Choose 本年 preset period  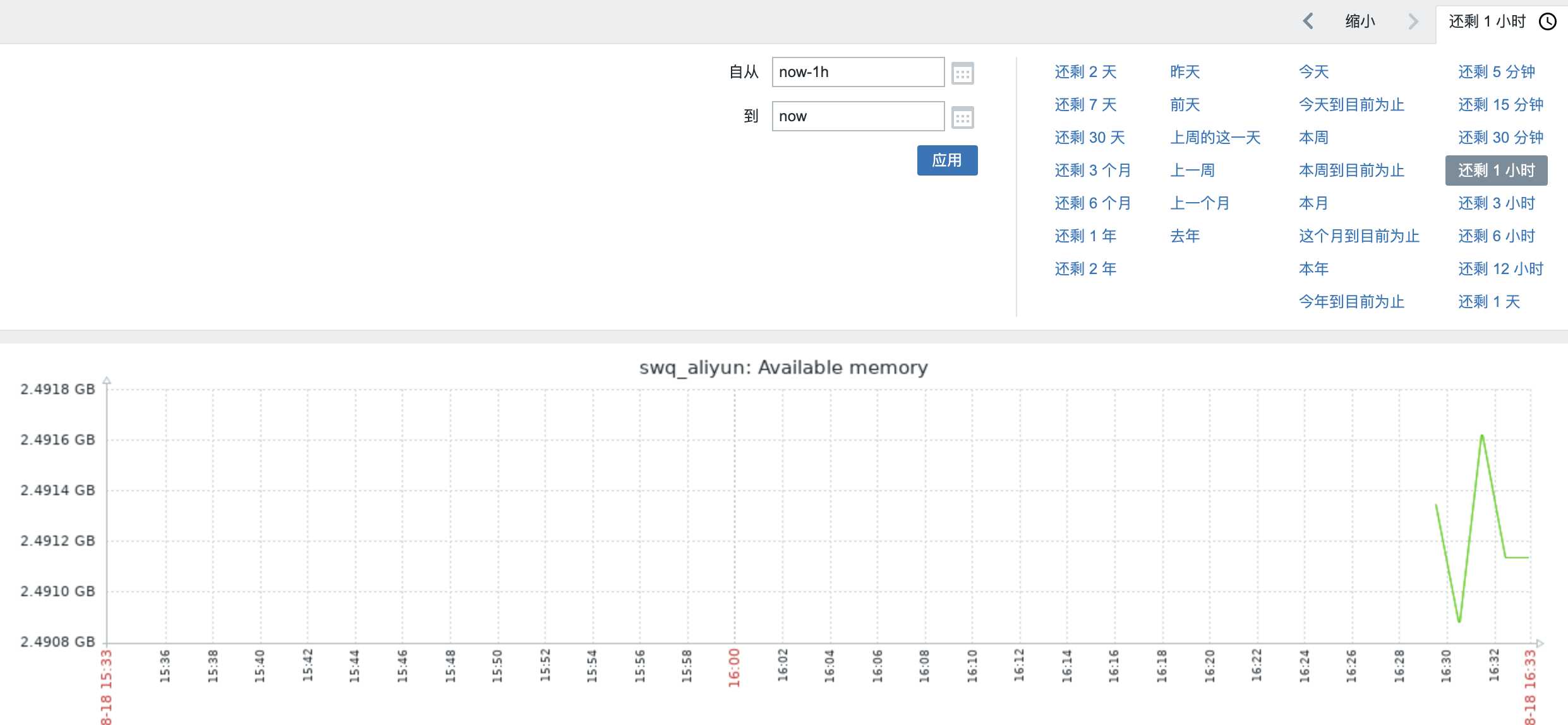pos(1313,269)
